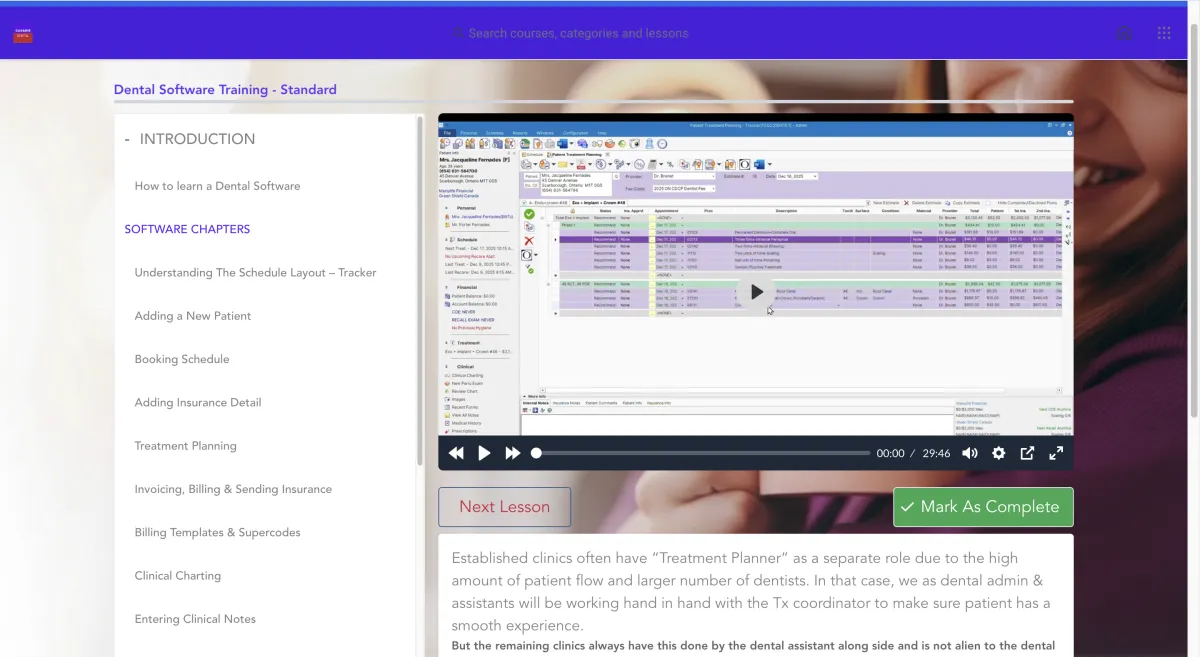The height and width of the screenshot is (657, 1200).
Task: Click the lesson list sidebar scrollbar
Action: (x=420, y=290)
